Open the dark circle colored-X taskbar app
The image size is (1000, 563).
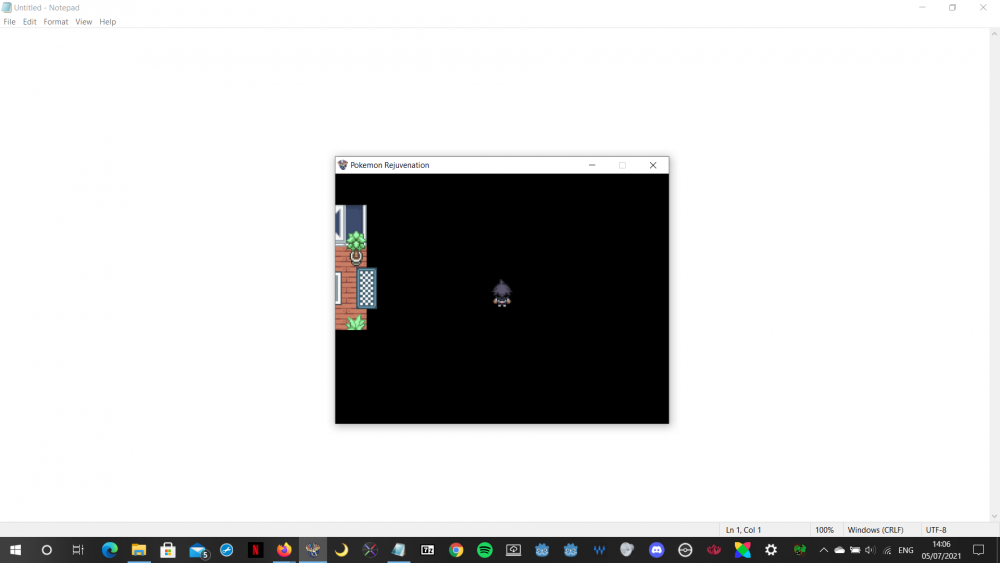point(370,550)
